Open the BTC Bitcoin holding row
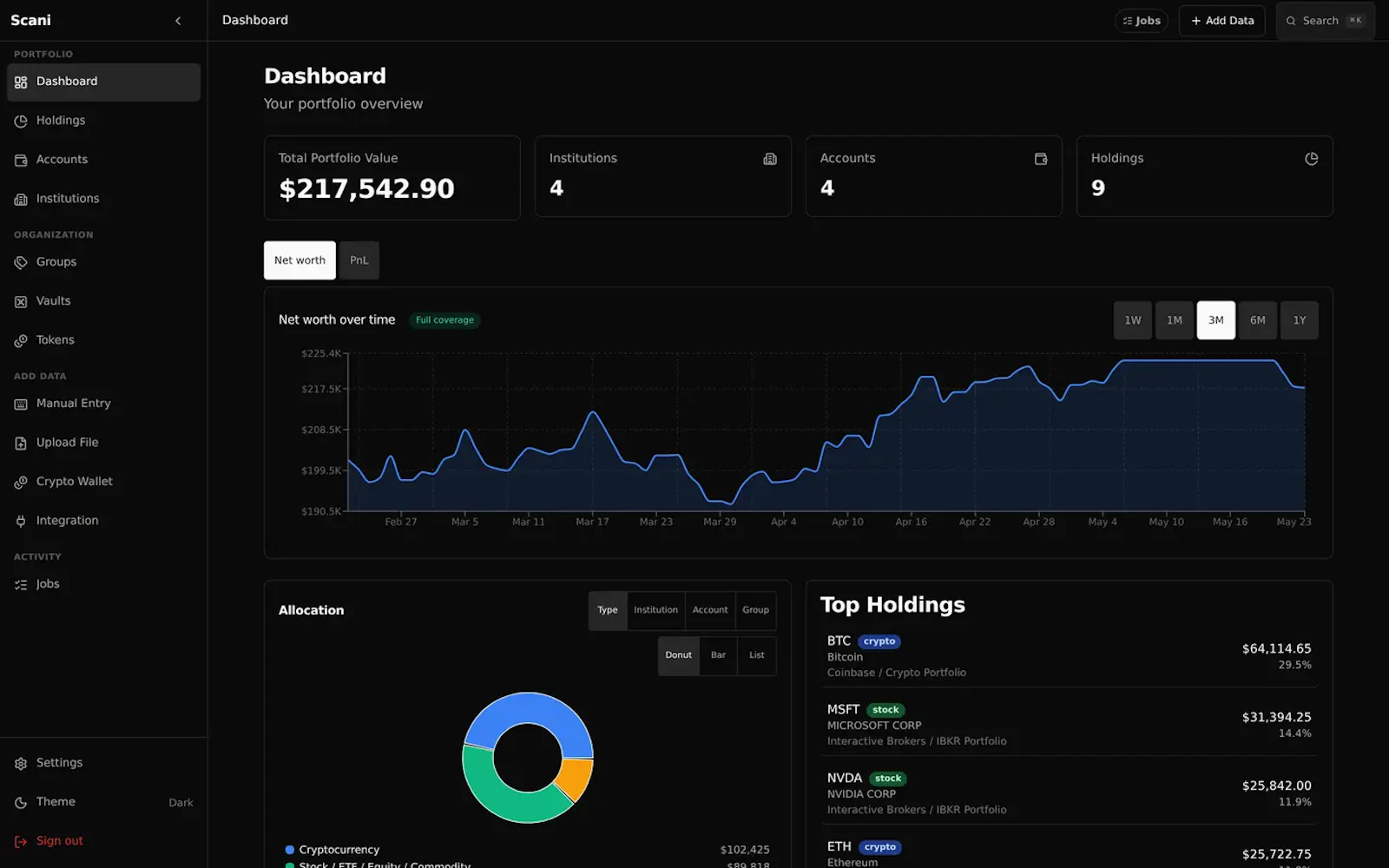Viewport: 1389px width, 868px height. click(x=1069, y=656)
